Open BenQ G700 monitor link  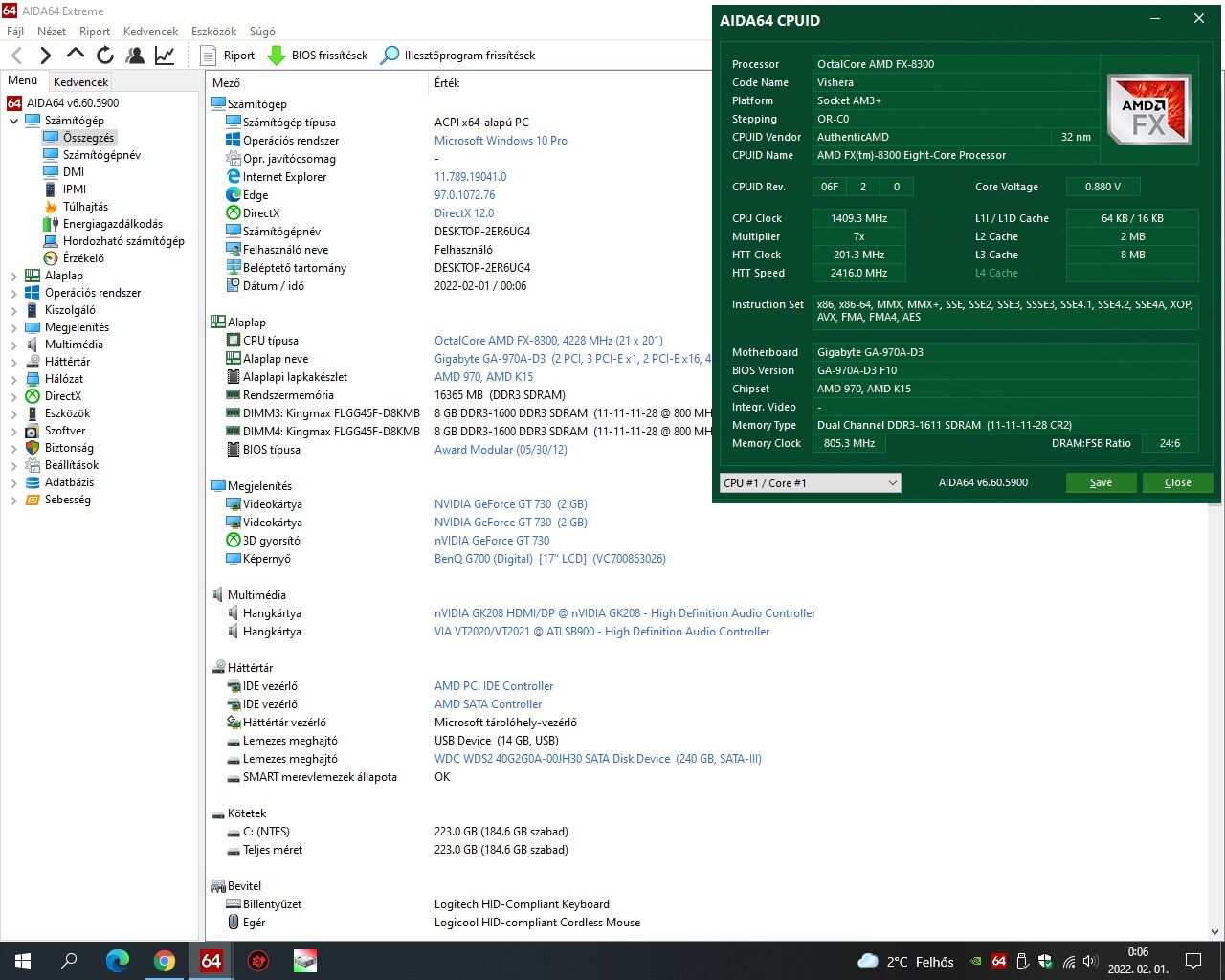549,559
